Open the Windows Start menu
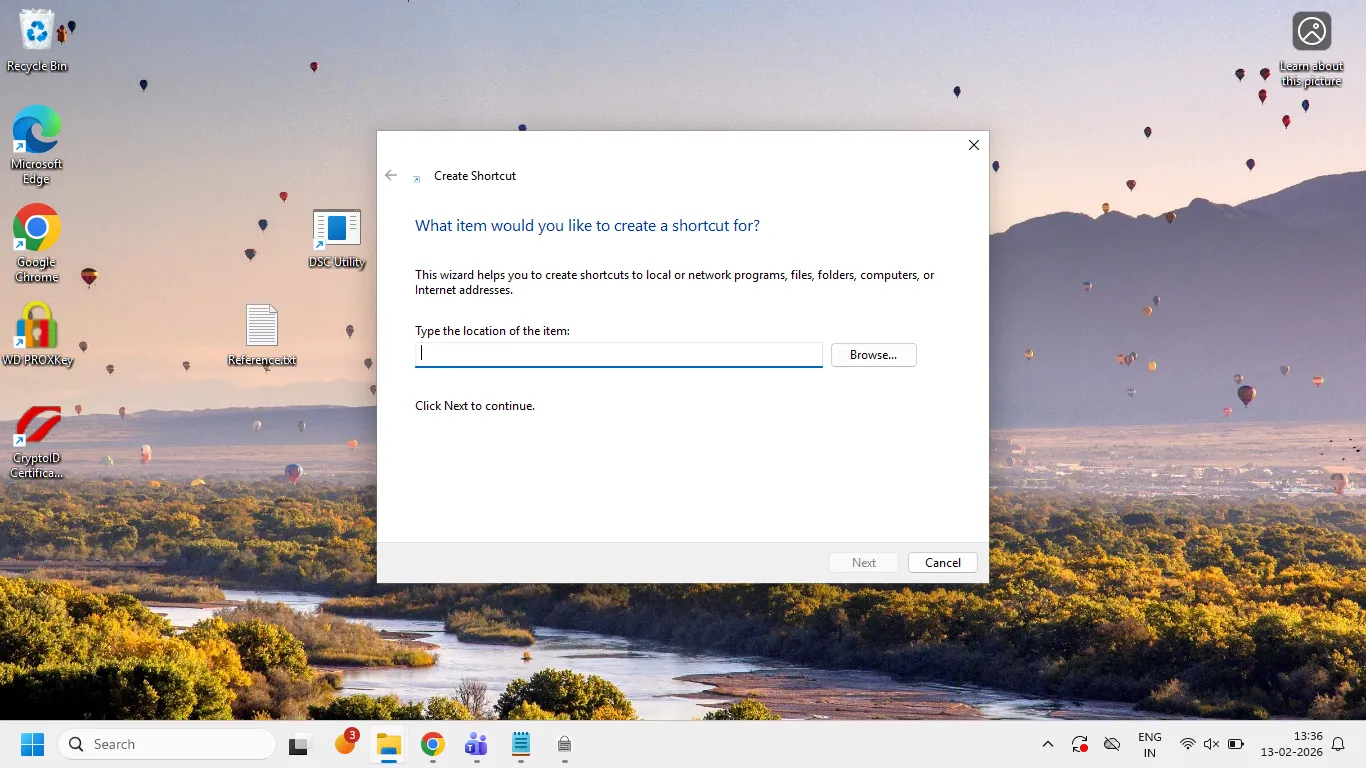 click(x=33, y=744)
